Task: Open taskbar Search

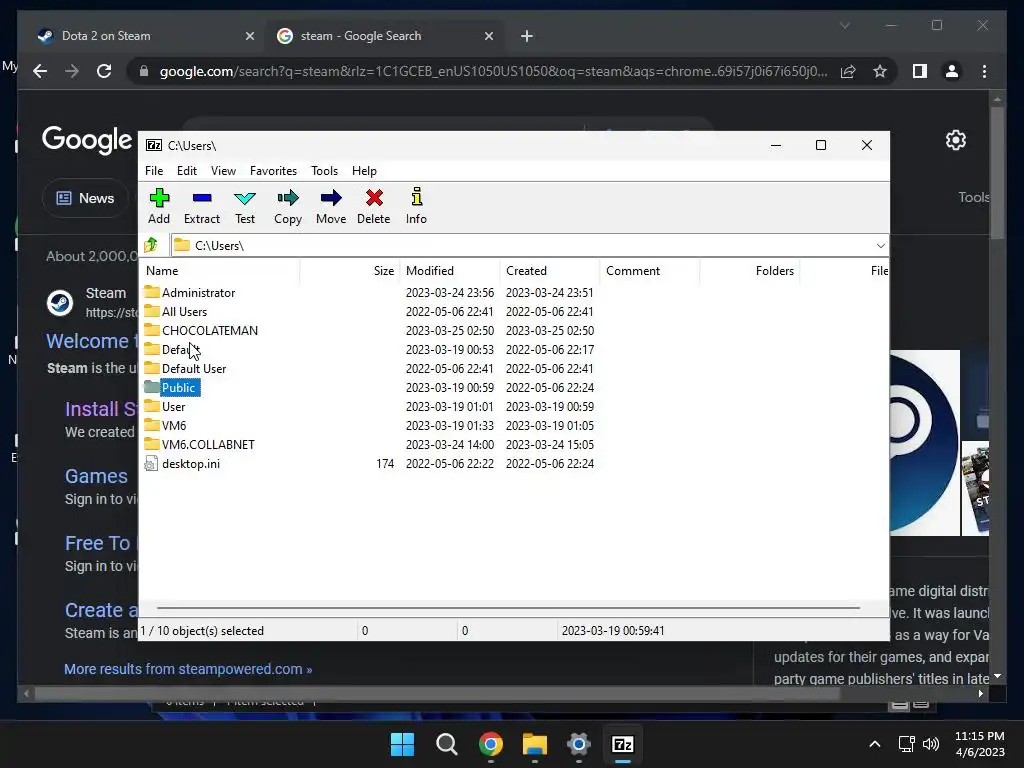Action: 447,744
